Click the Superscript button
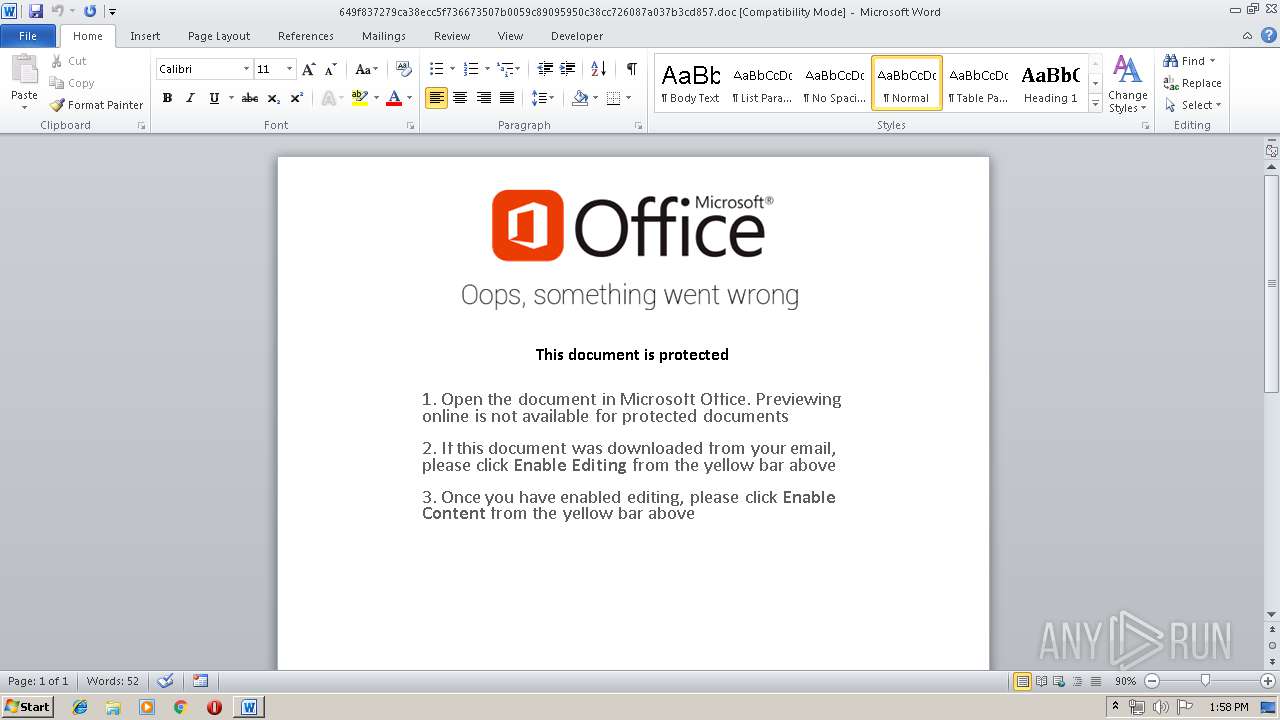The width and height of the screenshot is (1280, 720). (297, 98)
